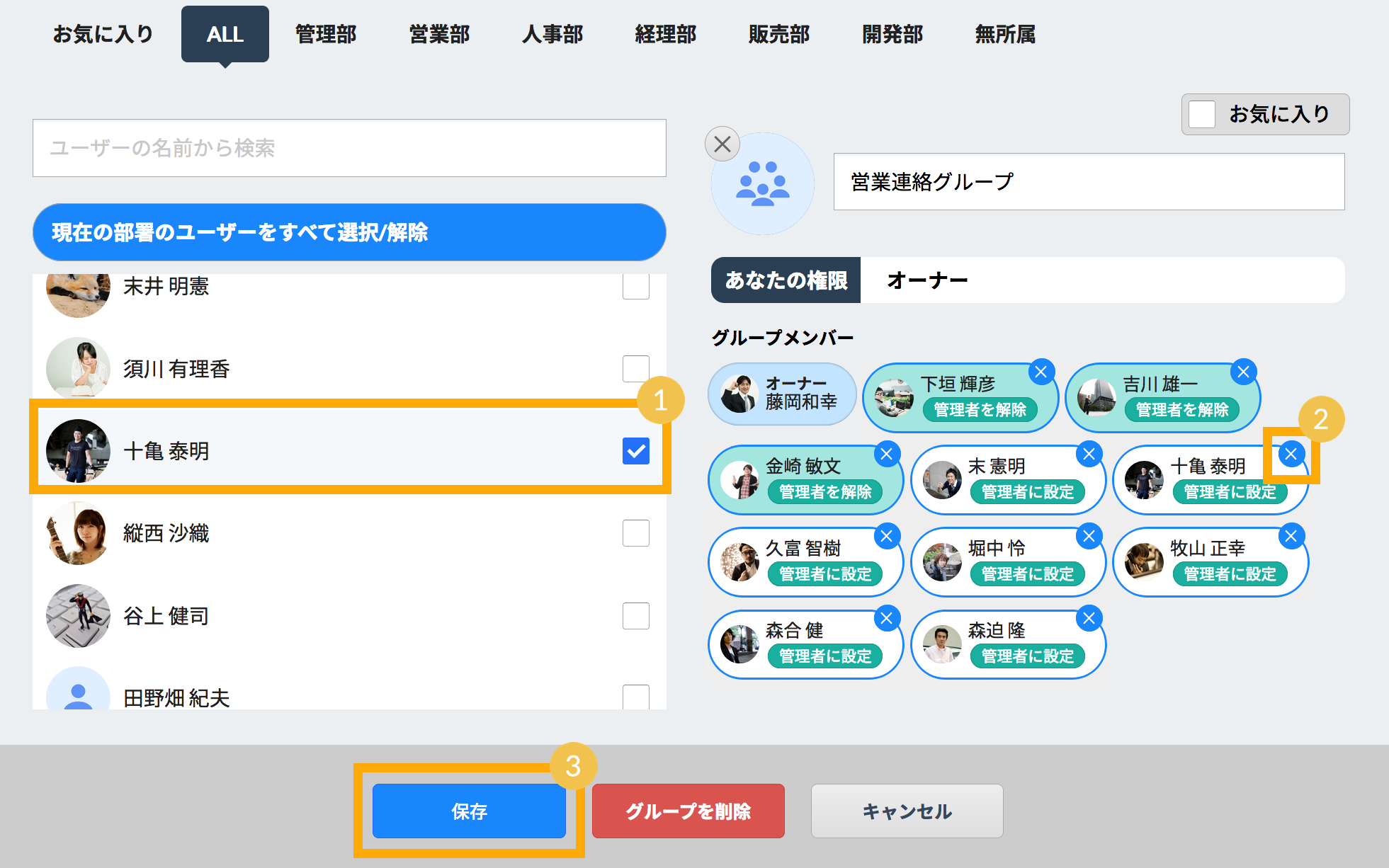Remove 下垣 輝彦 from group members
Screen dimensions: 1389x868
(1041, 372)
